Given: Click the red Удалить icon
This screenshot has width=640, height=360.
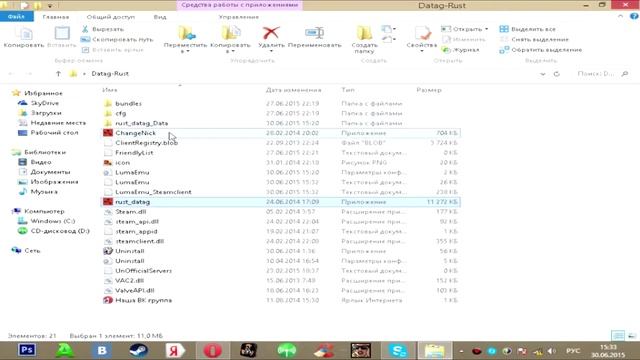Looking at the screenshot, I should 271,33.
